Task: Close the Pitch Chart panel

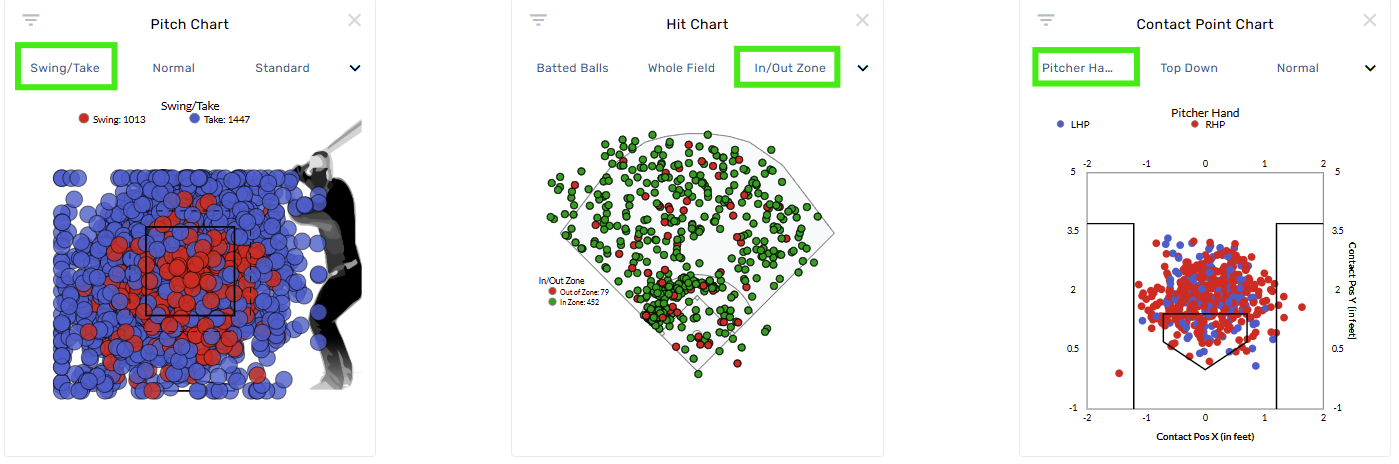Action: tap(354, 20)
